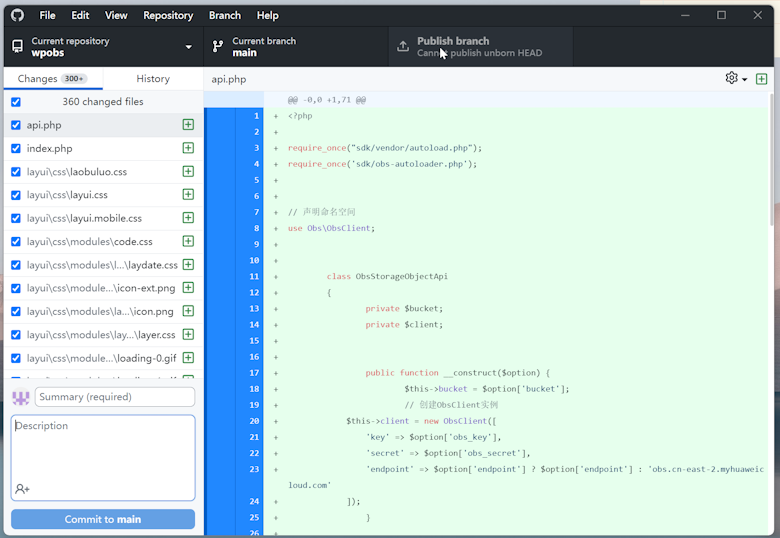Uncheck the laydate.css checkbox

(x=16, y=265)
